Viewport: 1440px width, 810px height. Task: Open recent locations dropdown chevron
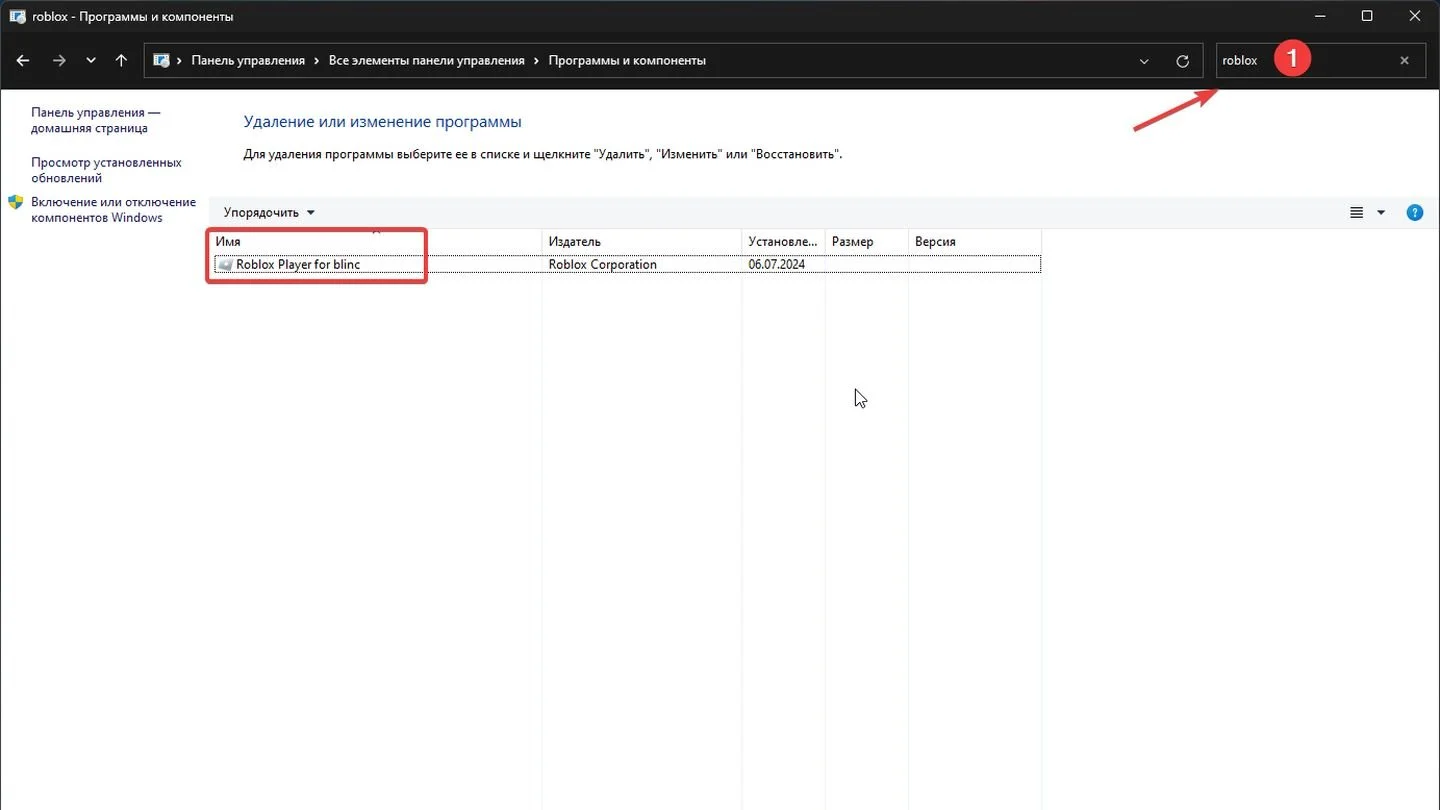click(x=91, y=61)
